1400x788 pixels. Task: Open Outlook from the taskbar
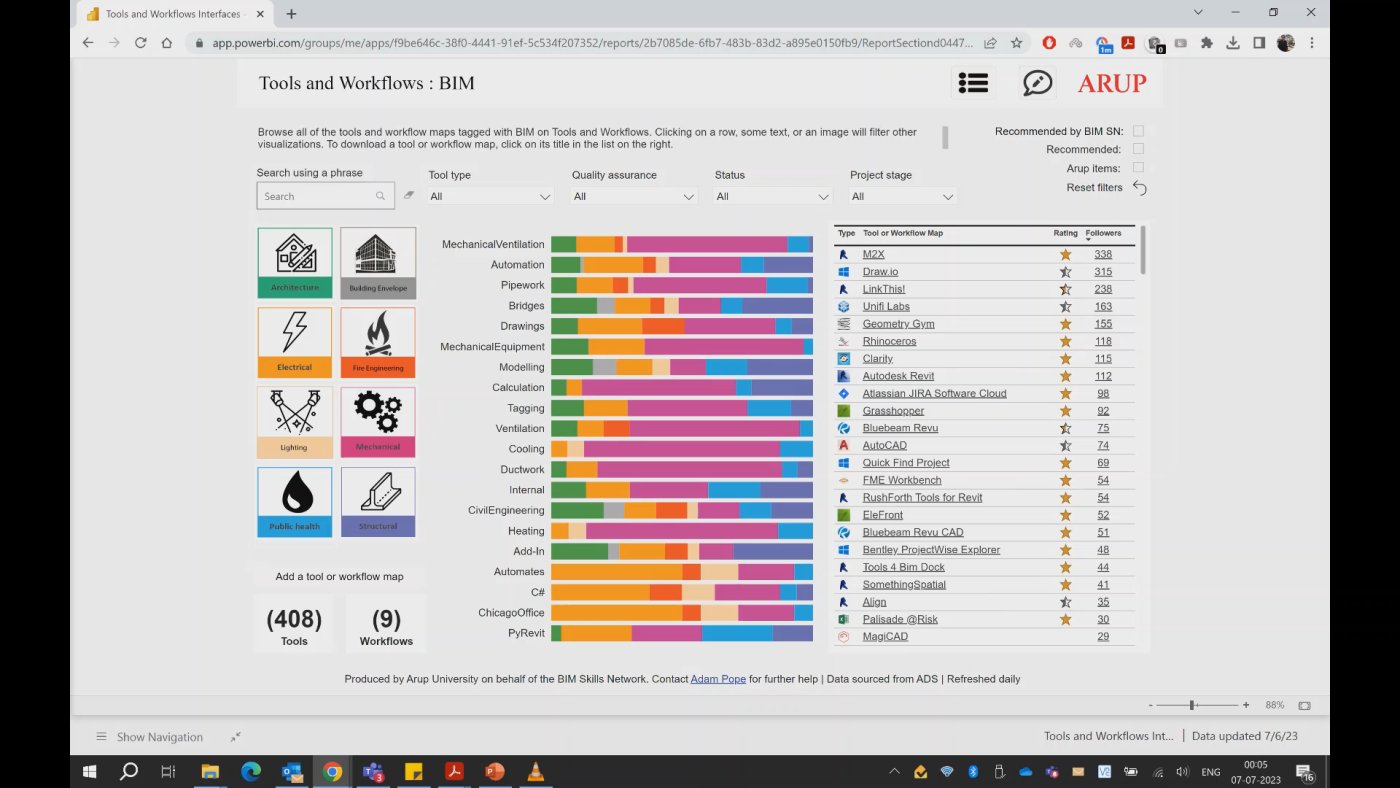click(292, 772)
